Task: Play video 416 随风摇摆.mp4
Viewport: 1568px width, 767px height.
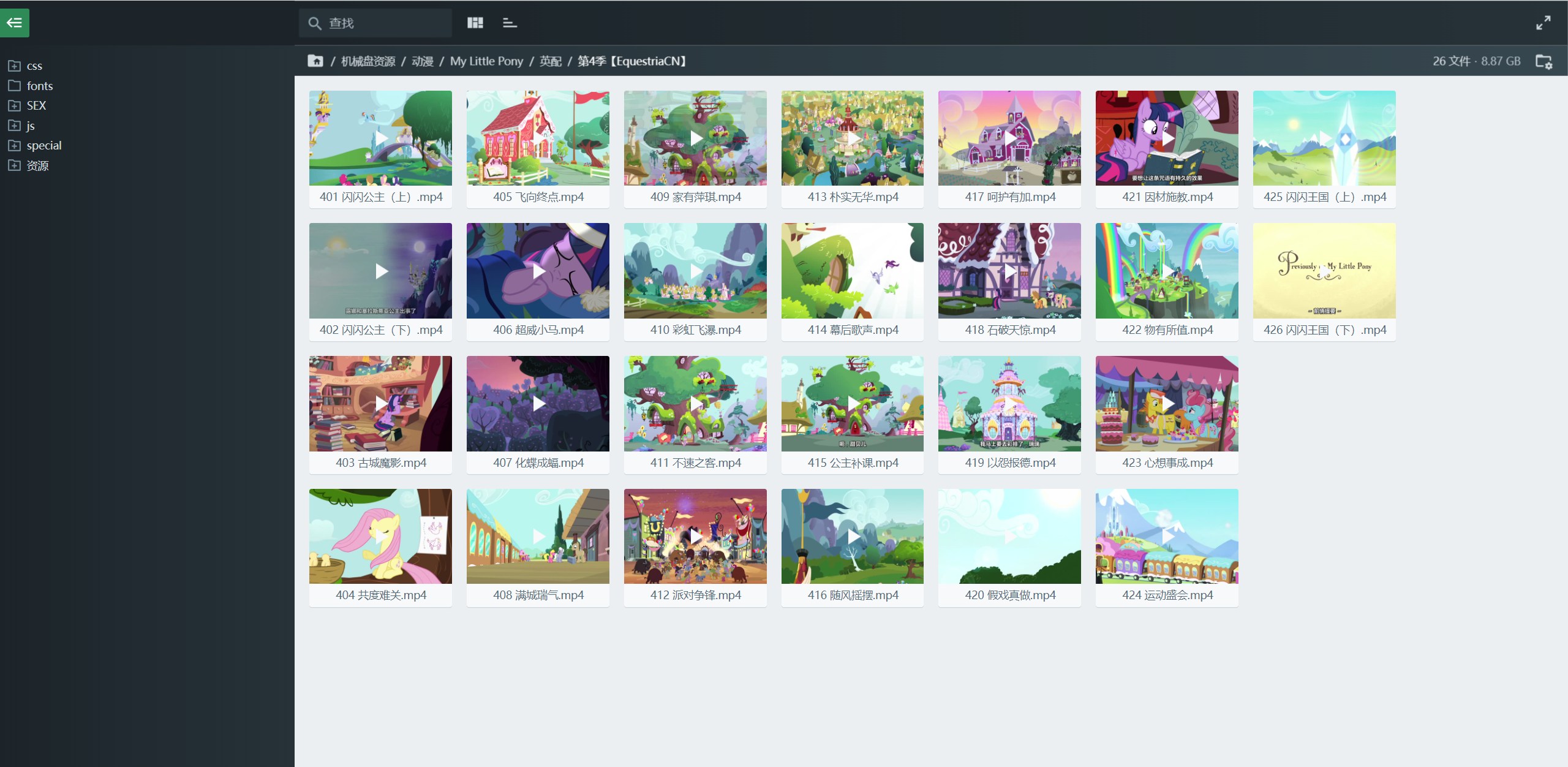Action: coord(853,536)
